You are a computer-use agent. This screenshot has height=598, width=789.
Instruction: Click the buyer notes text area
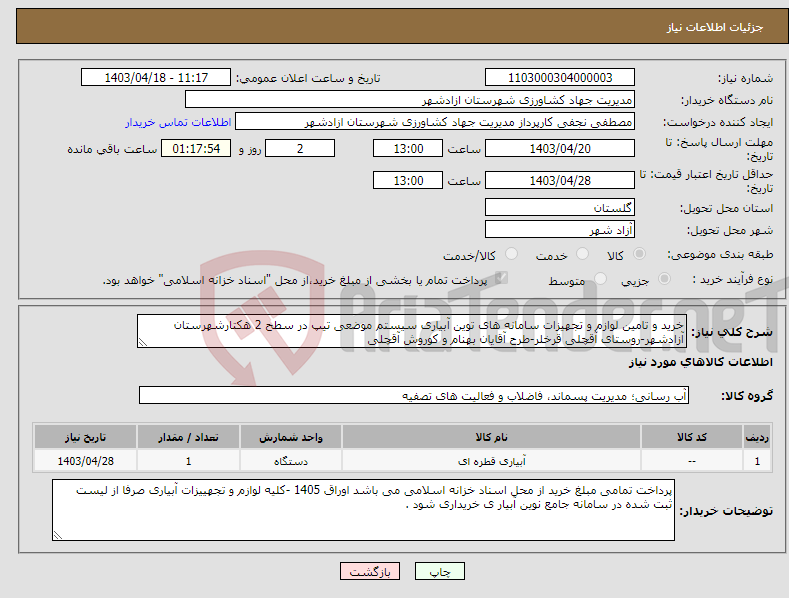pyautogui.click(x=363, y=510)
